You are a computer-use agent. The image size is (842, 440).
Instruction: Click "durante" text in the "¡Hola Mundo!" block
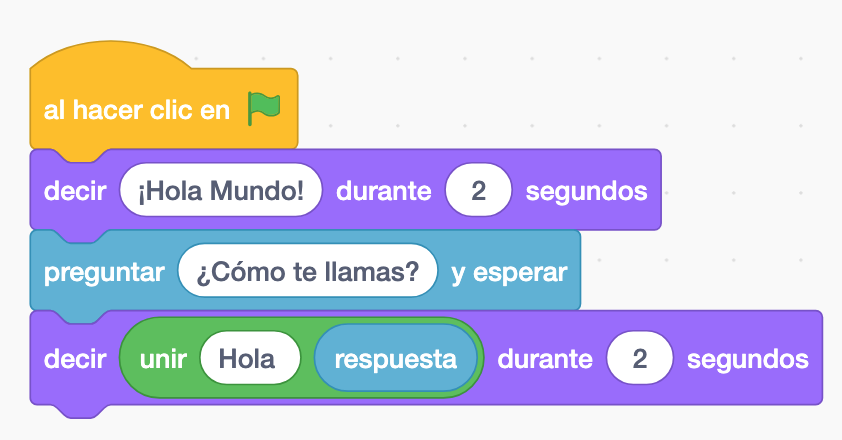(x=384, y=191)
